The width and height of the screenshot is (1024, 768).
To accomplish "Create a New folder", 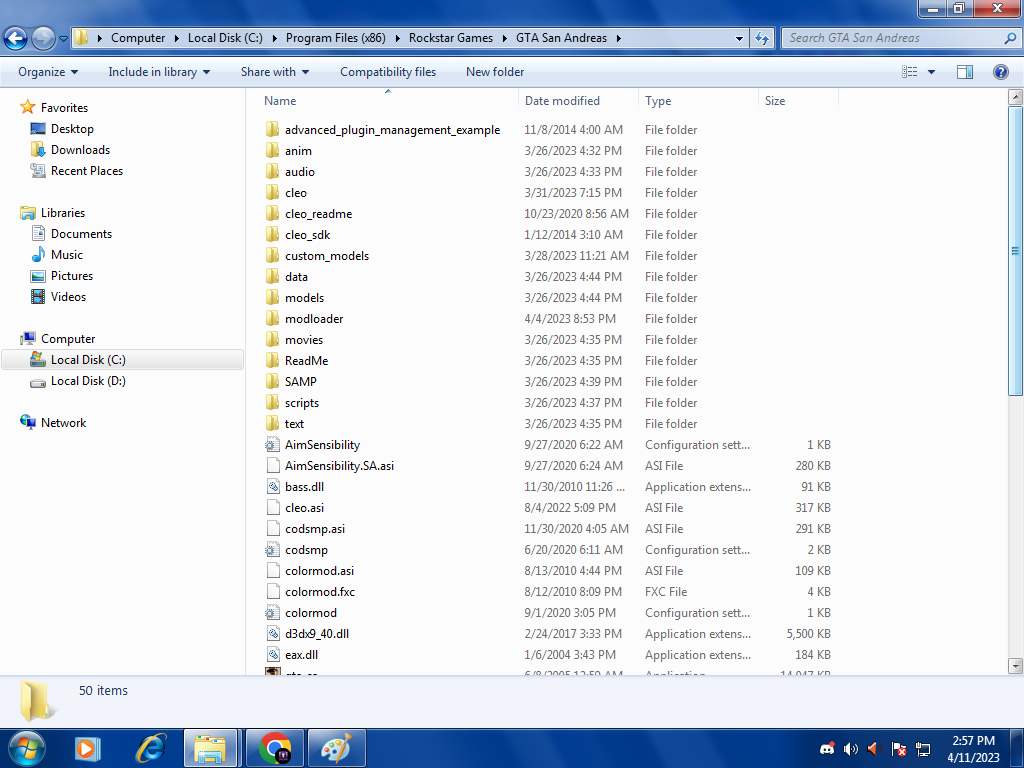I will tap(495, 72).
